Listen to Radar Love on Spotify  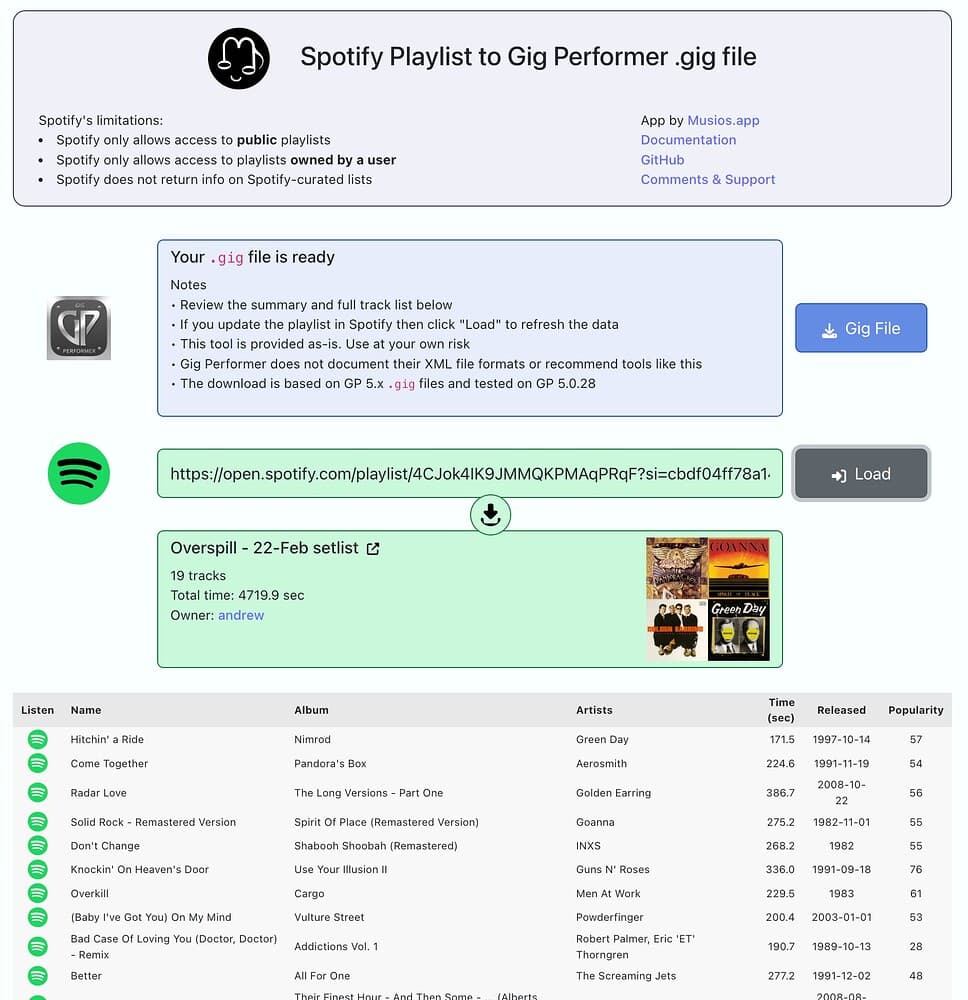pos(38,793)
